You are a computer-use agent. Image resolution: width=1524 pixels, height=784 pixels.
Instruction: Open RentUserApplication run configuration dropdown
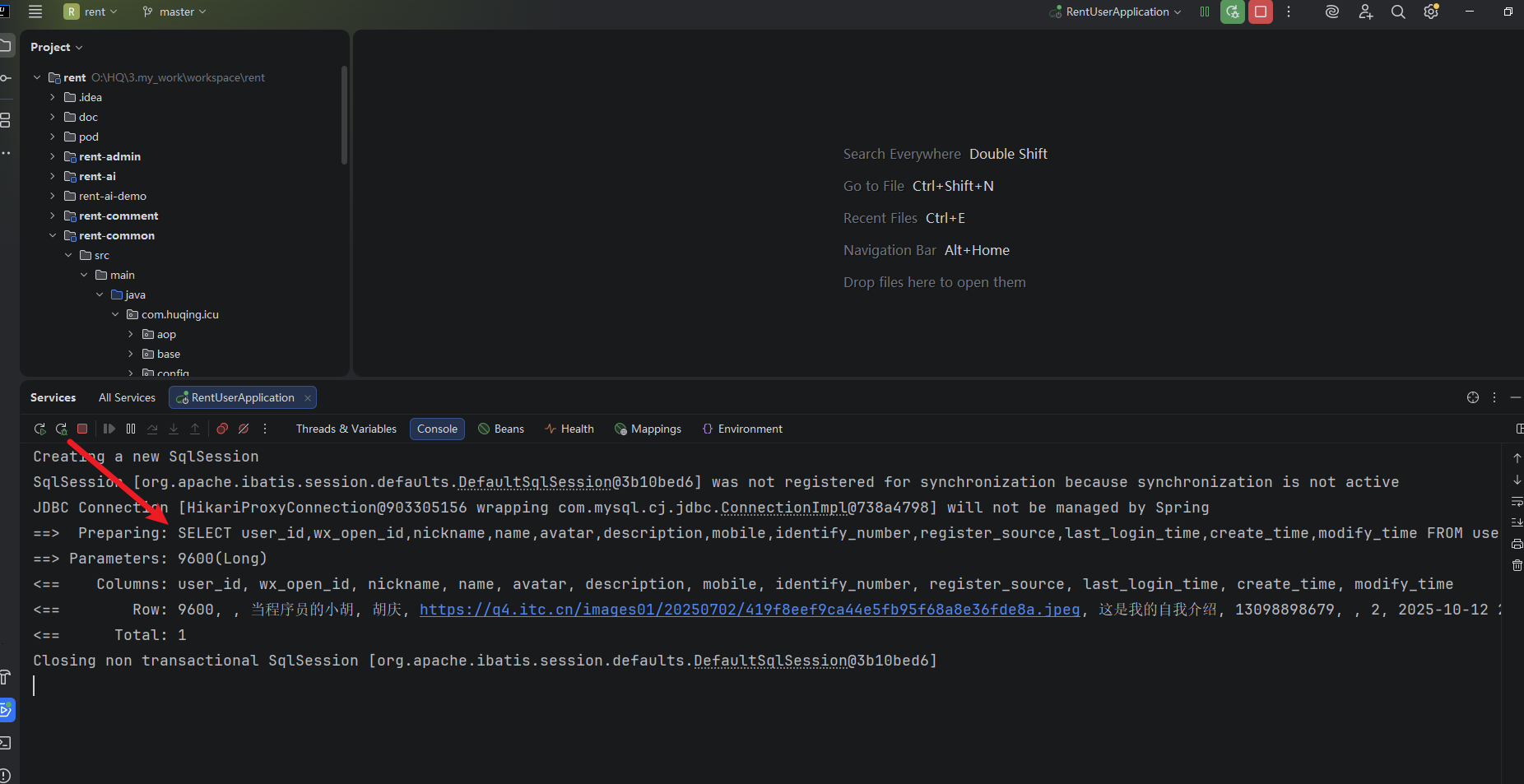1116,12
